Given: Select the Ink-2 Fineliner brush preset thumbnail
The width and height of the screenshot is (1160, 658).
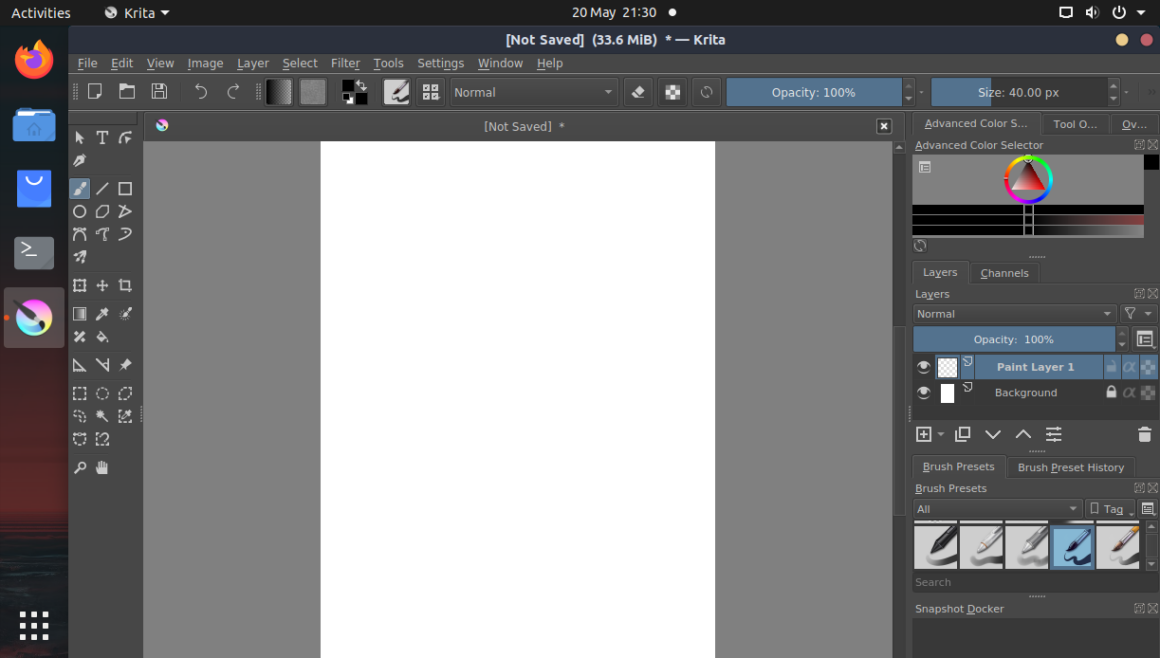Looking at the screenshot, I should [1072, 545].
